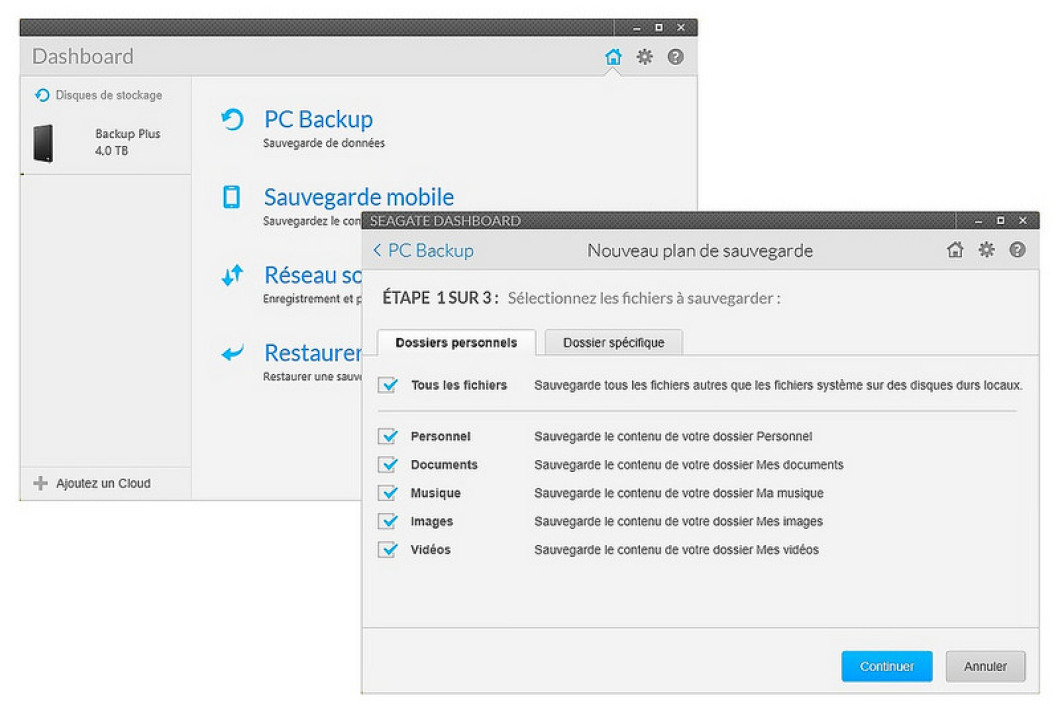Viewport: 1060px width, 708px height.
Task: Open settings gear in Dashboard window
Action: coord(645,57)
